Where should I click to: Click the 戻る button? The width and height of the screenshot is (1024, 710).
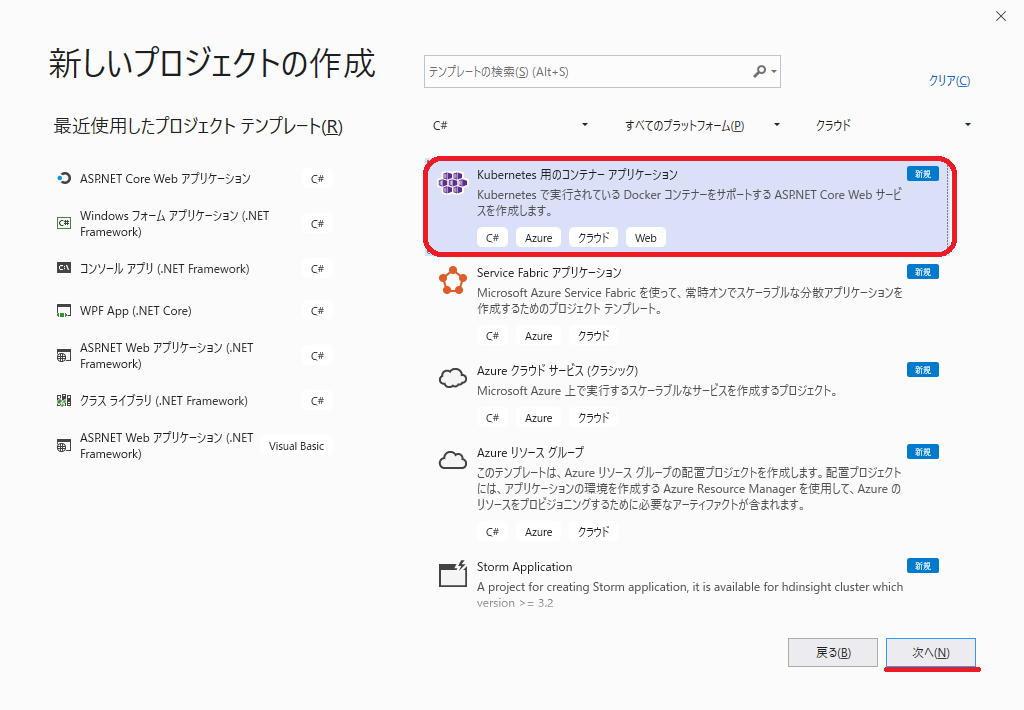coord(832,651)
